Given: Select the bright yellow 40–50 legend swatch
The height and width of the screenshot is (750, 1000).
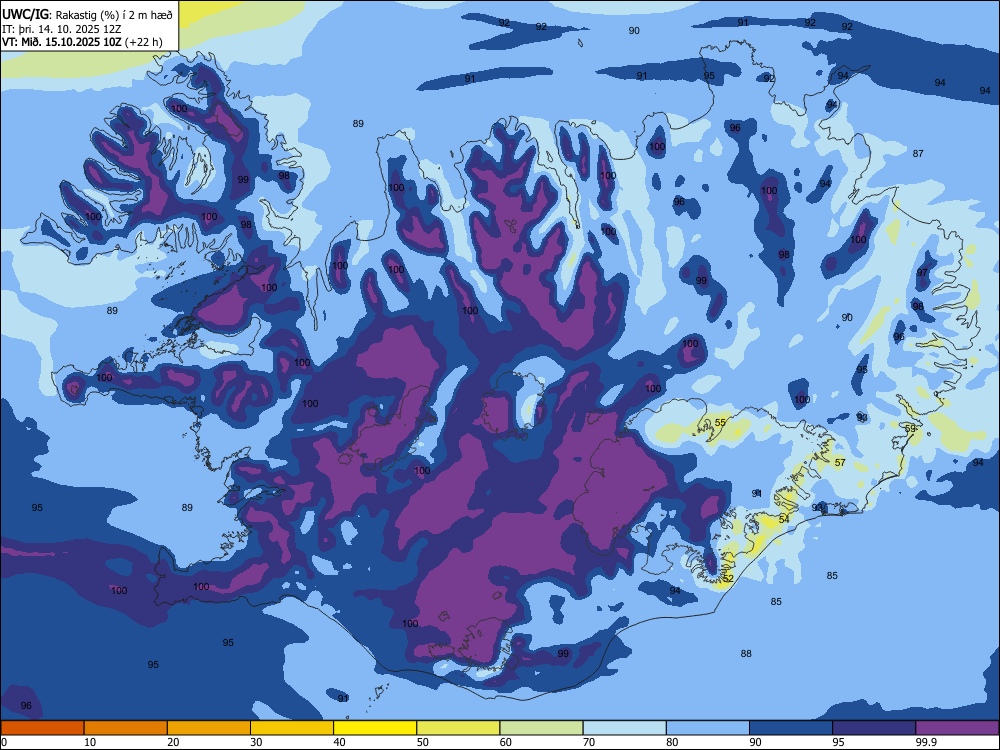Looking at the screenshot, I should point(375,728).
